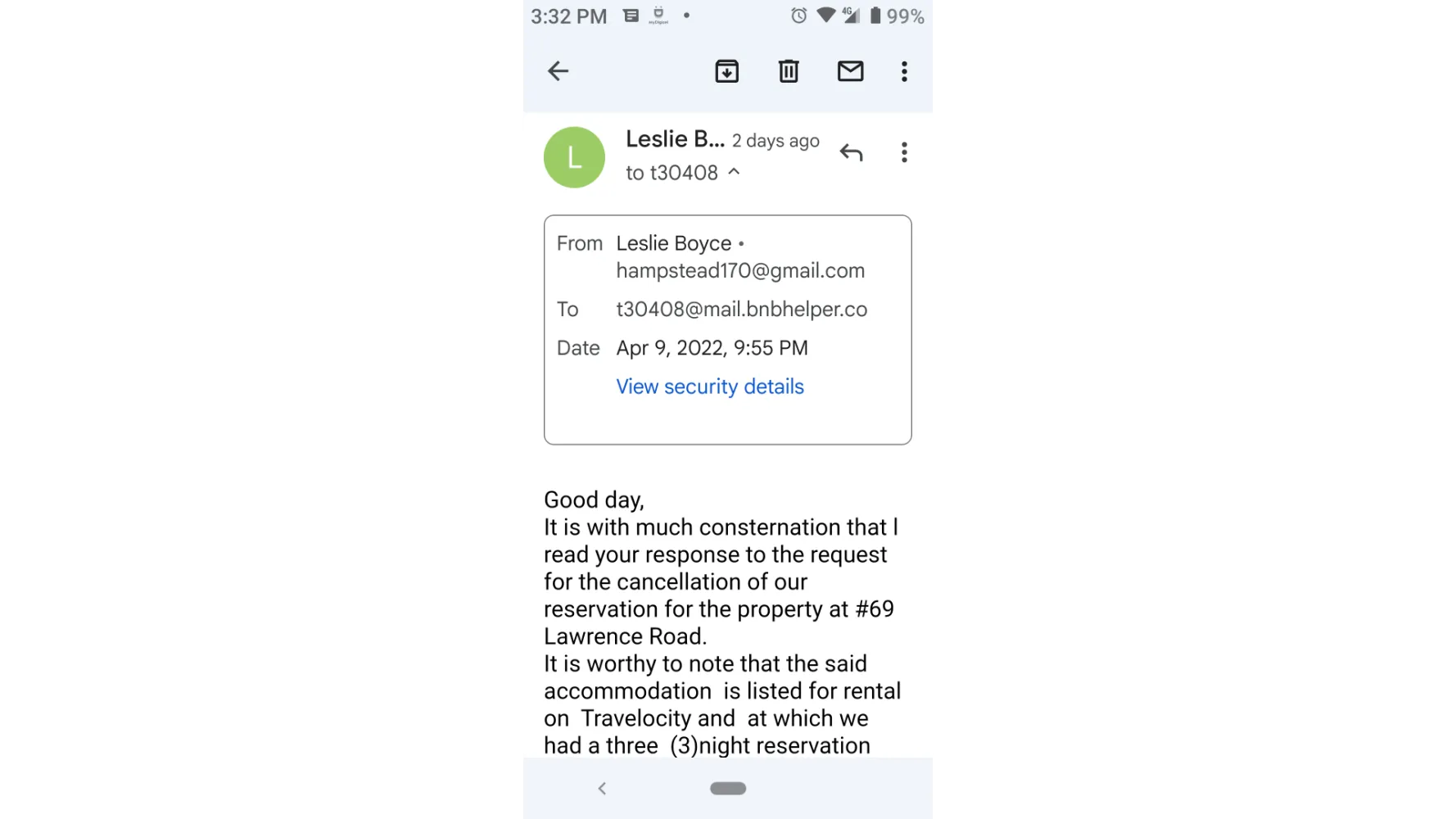Open the message's three-dot options menu
The width and height of the screenshot is (1456, 819).
point(904,152)
